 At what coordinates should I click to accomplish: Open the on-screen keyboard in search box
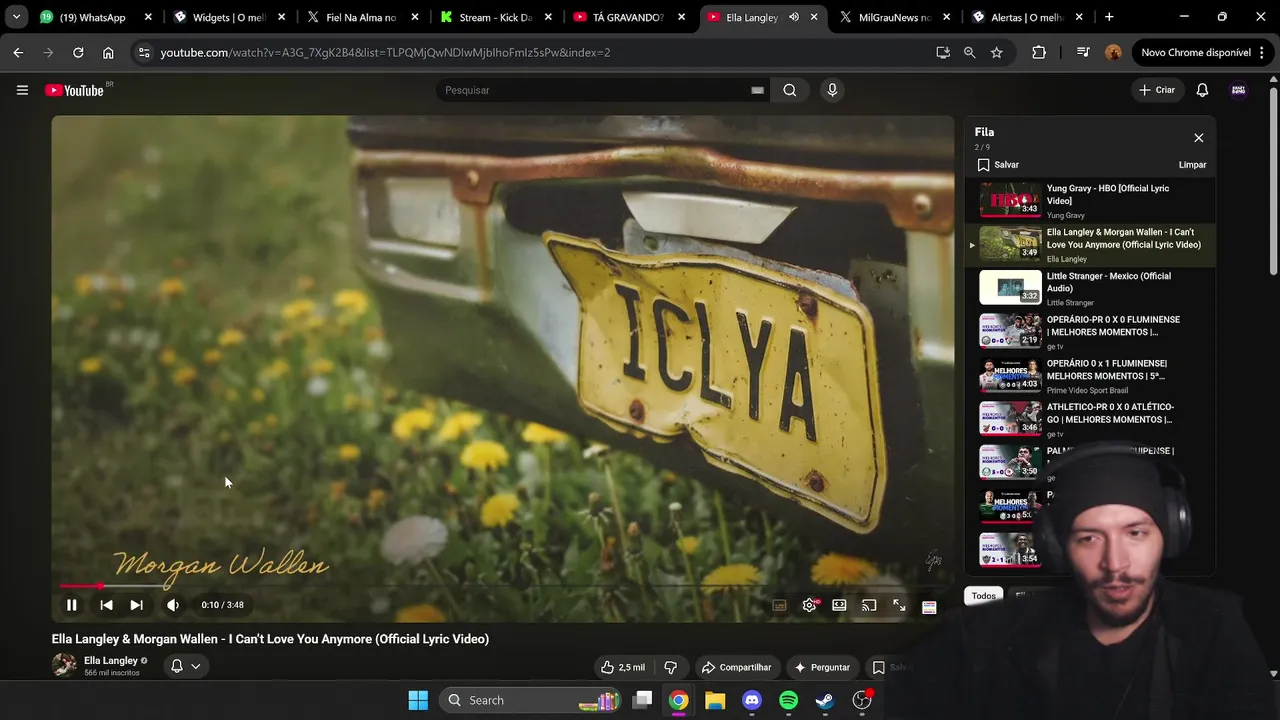pyautogui.click(x=757, y=90)
